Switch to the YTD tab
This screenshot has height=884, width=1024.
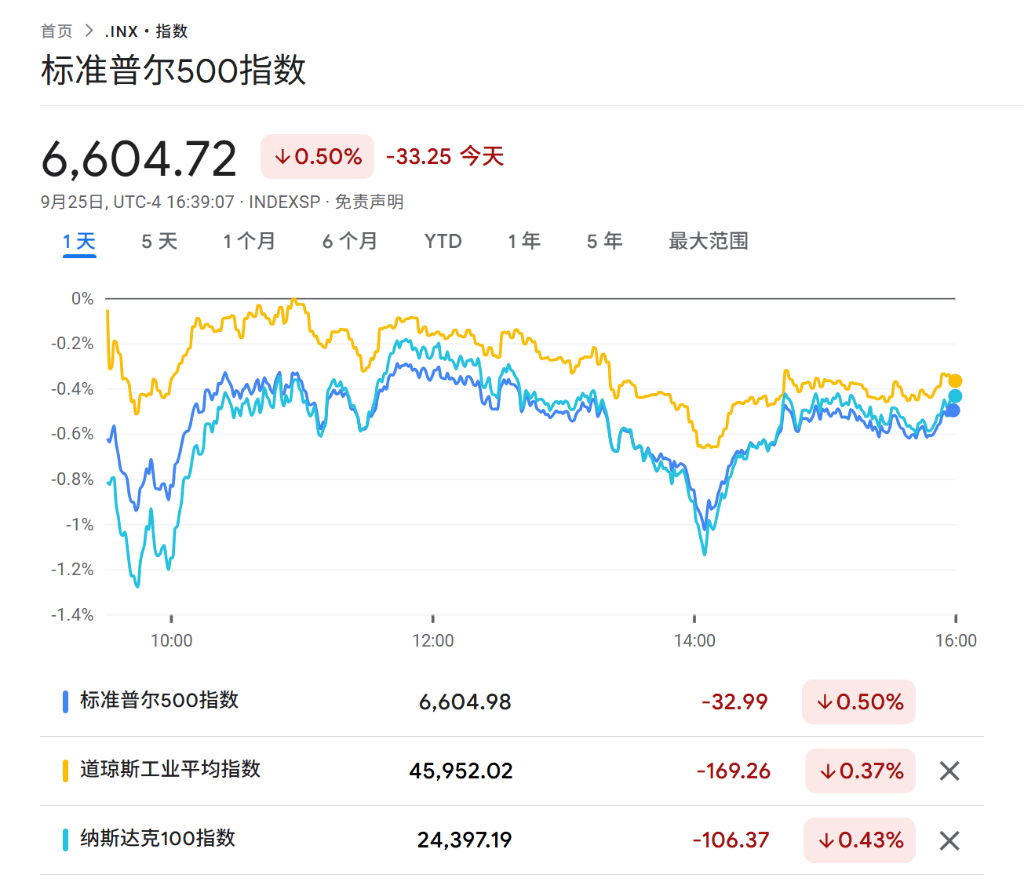pos(443,242)
